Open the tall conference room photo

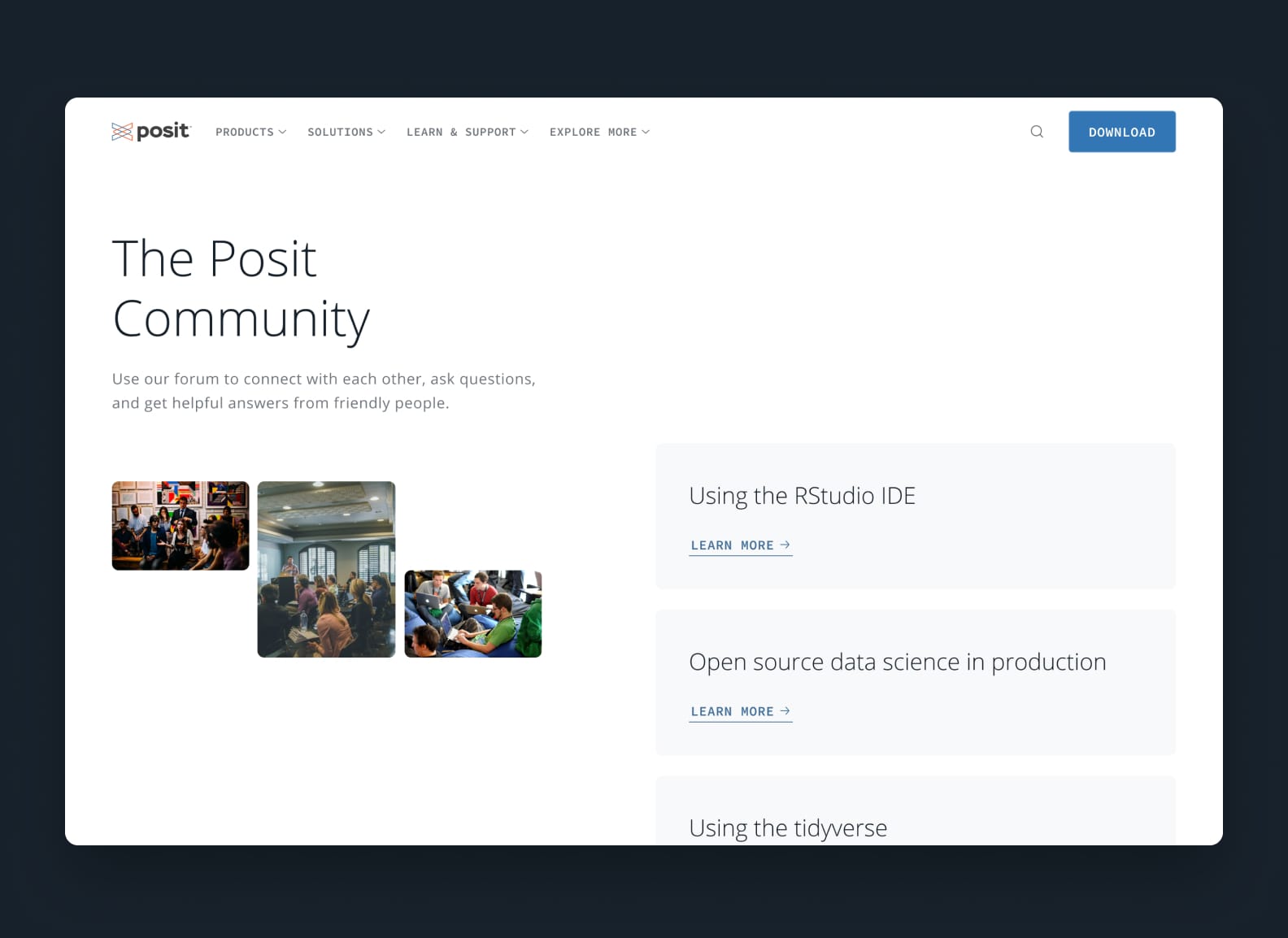(x=326, y=569)
